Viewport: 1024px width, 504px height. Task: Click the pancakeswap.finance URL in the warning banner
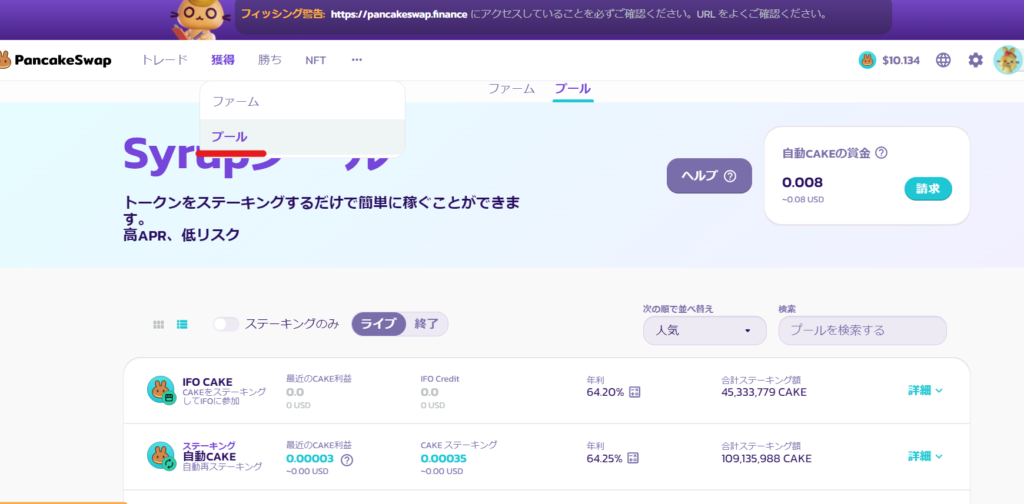pos(398,13)
